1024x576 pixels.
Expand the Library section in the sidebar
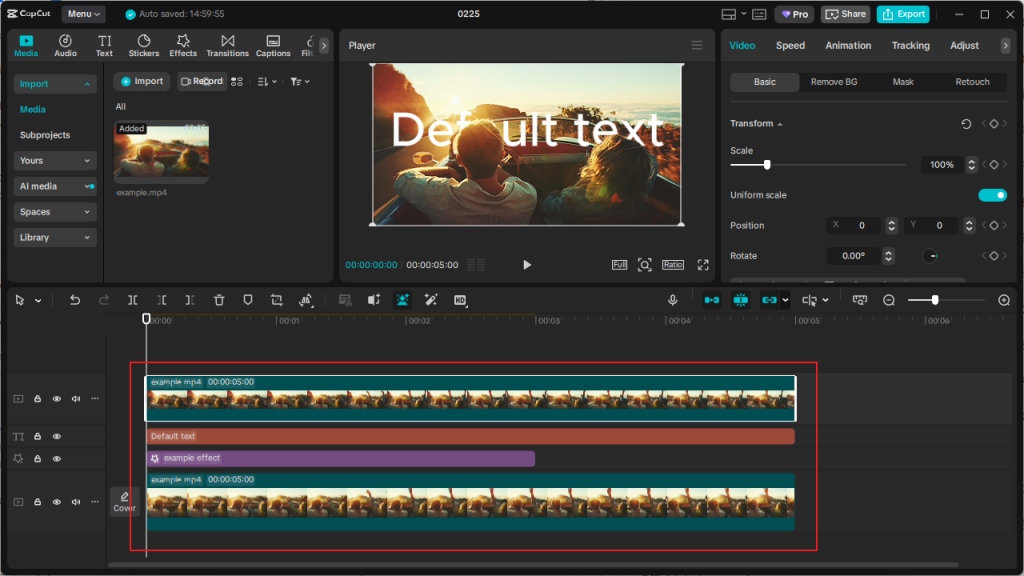[54, 237]
